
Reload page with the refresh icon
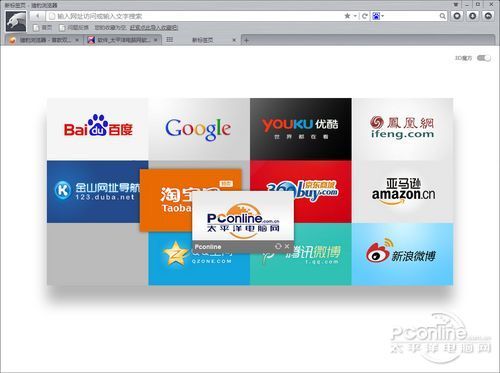coord(365,16)
